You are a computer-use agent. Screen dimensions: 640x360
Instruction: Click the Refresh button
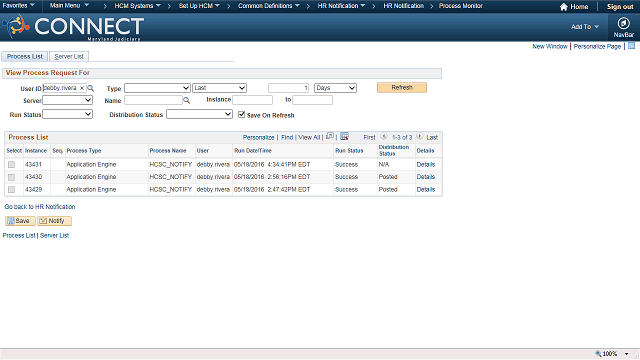402,87
